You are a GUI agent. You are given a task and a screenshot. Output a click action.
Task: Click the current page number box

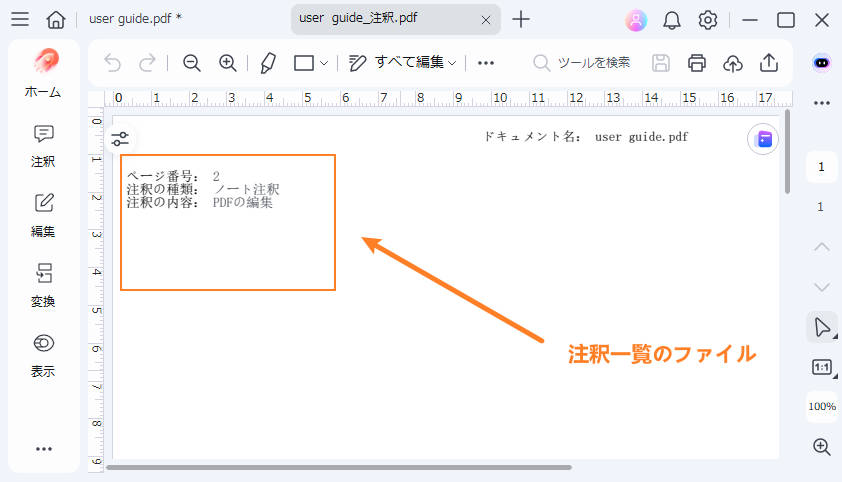[x=821, y=167]
